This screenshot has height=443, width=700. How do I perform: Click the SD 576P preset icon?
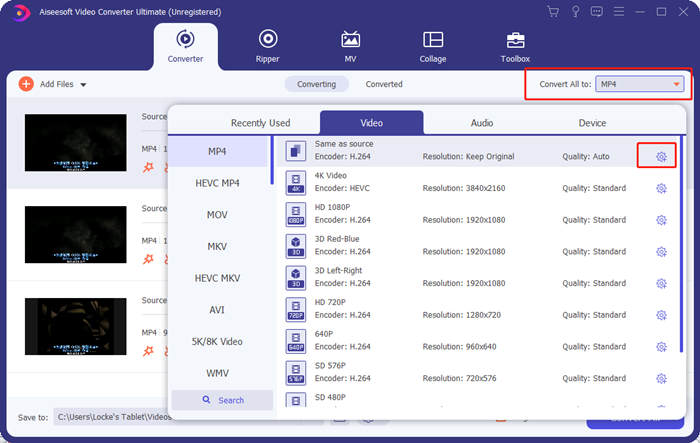click(x=296, y=373)
